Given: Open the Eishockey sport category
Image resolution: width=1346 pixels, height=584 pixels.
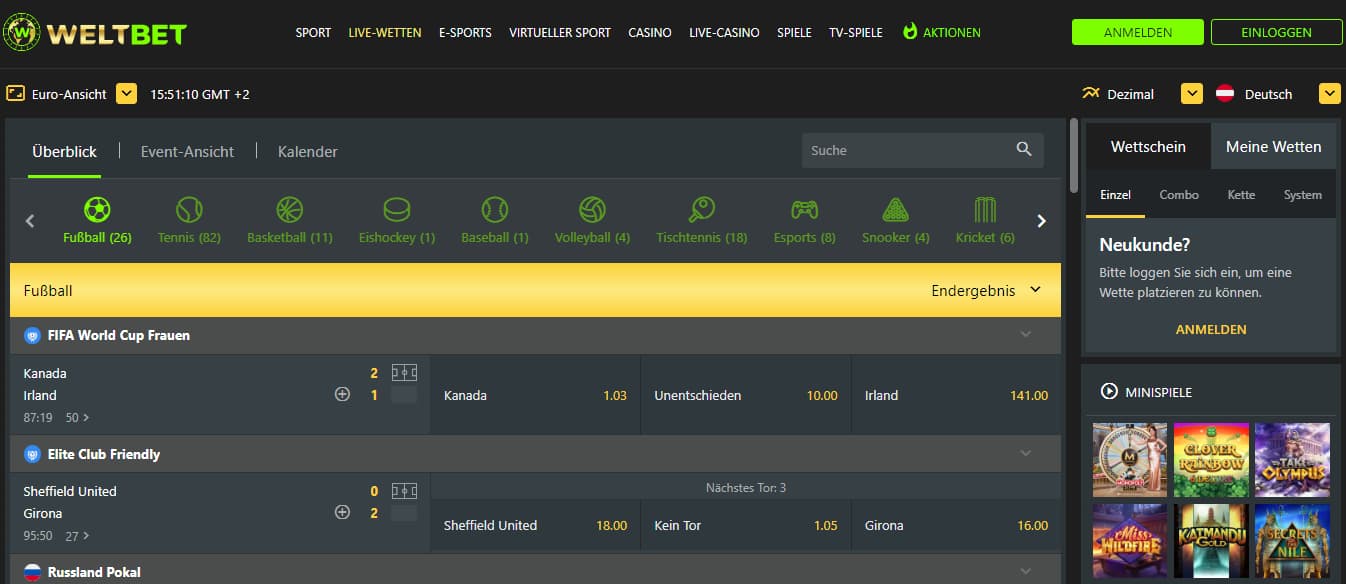Looking at the screenshot, I should coord(397,211).
